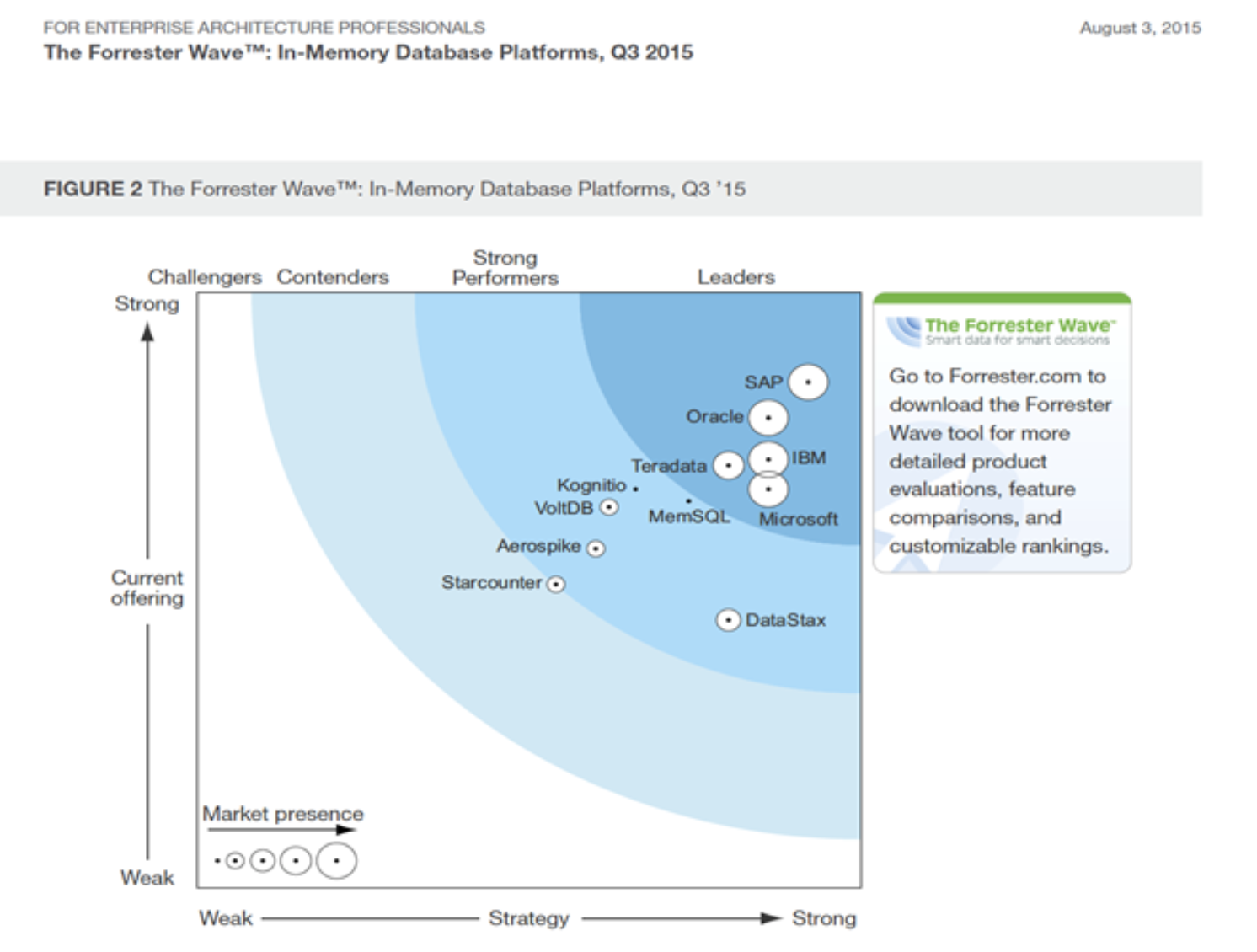Image resolution: width=1257 pixels, height=952 pixels.
Task: Select the Oracle circle marker
Action: [768, 418]
